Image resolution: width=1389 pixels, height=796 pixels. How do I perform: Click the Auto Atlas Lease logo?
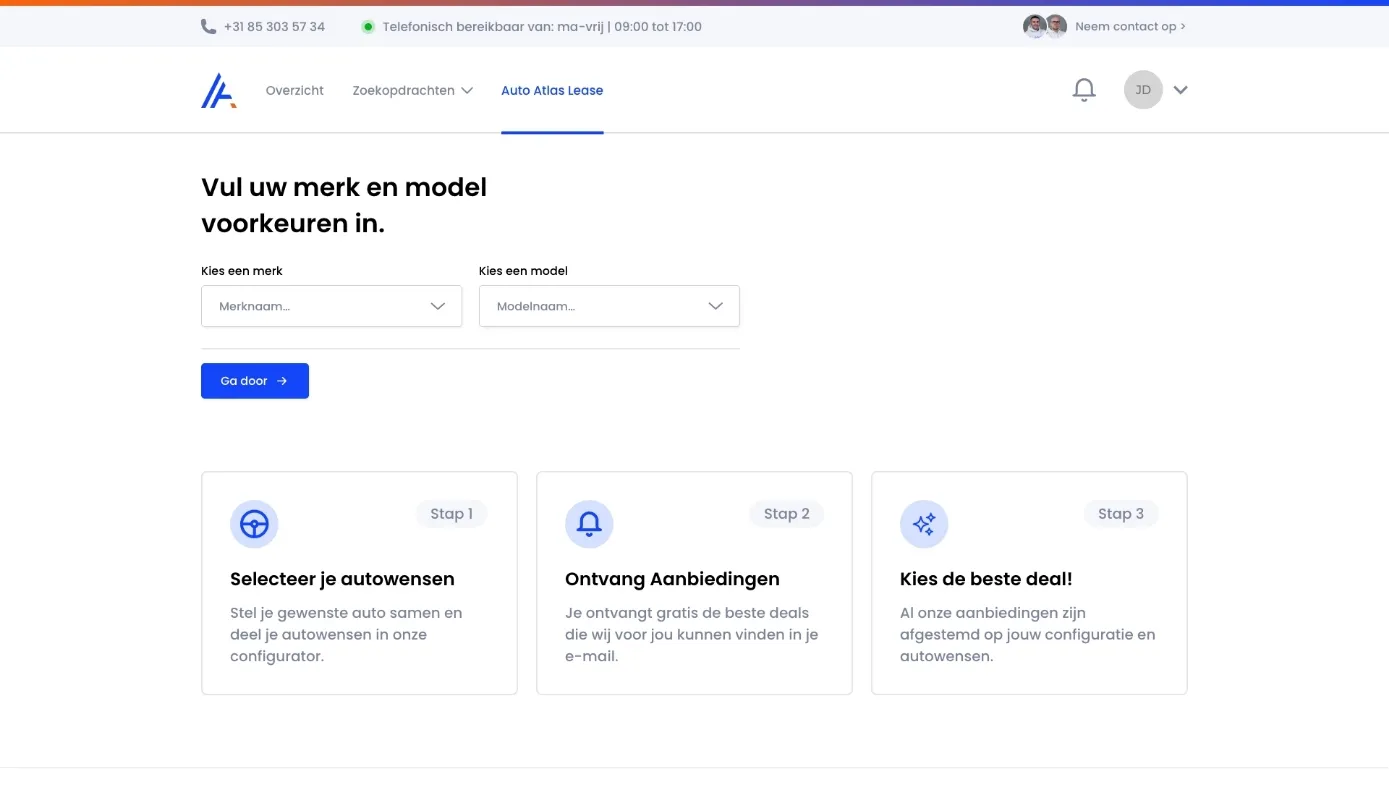(218, 90)
